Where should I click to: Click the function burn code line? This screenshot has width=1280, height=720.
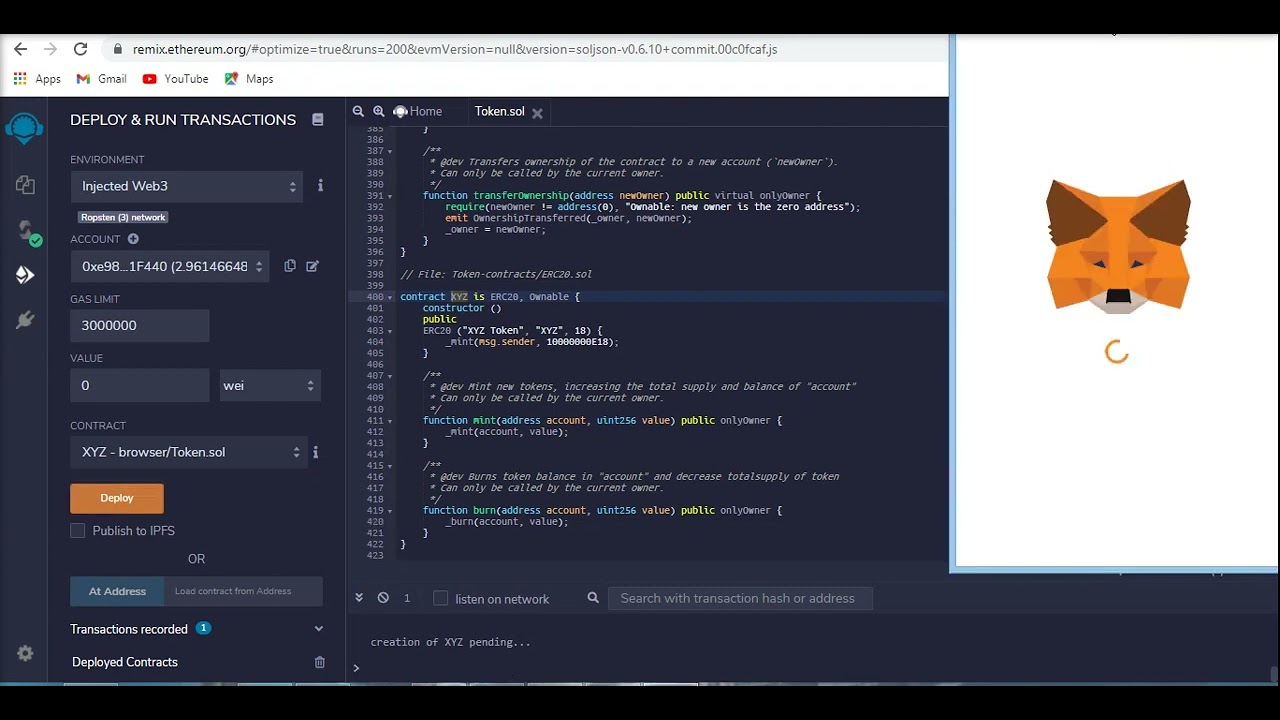tap(602, 510)
